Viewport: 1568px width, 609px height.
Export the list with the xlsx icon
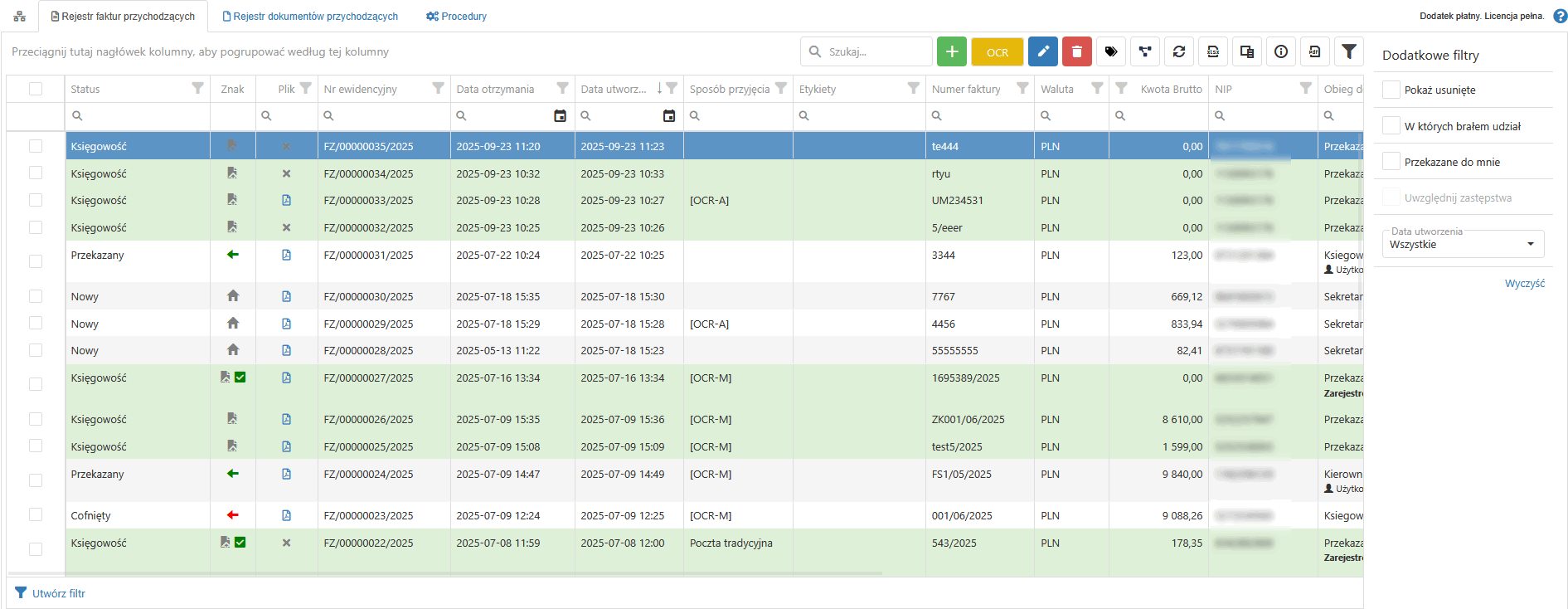pyautogui.click(x=1213, y=51)
